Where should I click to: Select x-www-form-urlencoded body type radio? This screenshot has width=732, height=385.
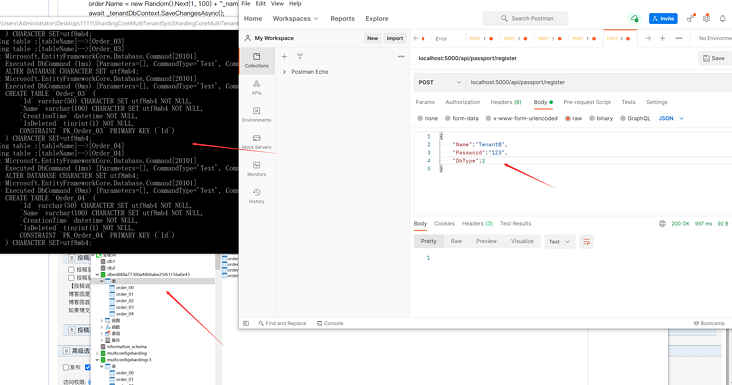point(488,119)
